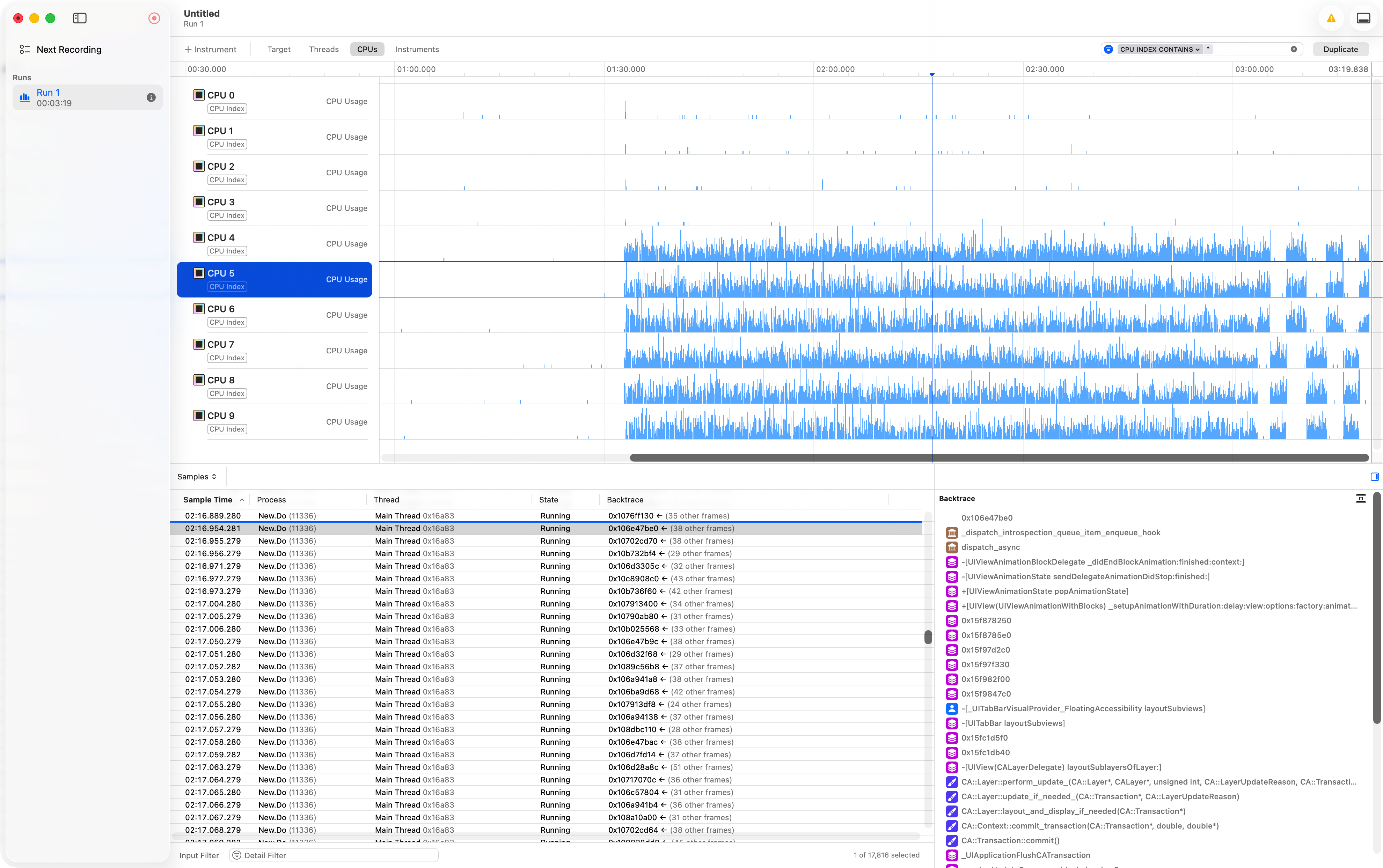Clear the CPU index filter field
Image resolution: width=1383 pixels, height=868 pixels.
[1294, 49]
